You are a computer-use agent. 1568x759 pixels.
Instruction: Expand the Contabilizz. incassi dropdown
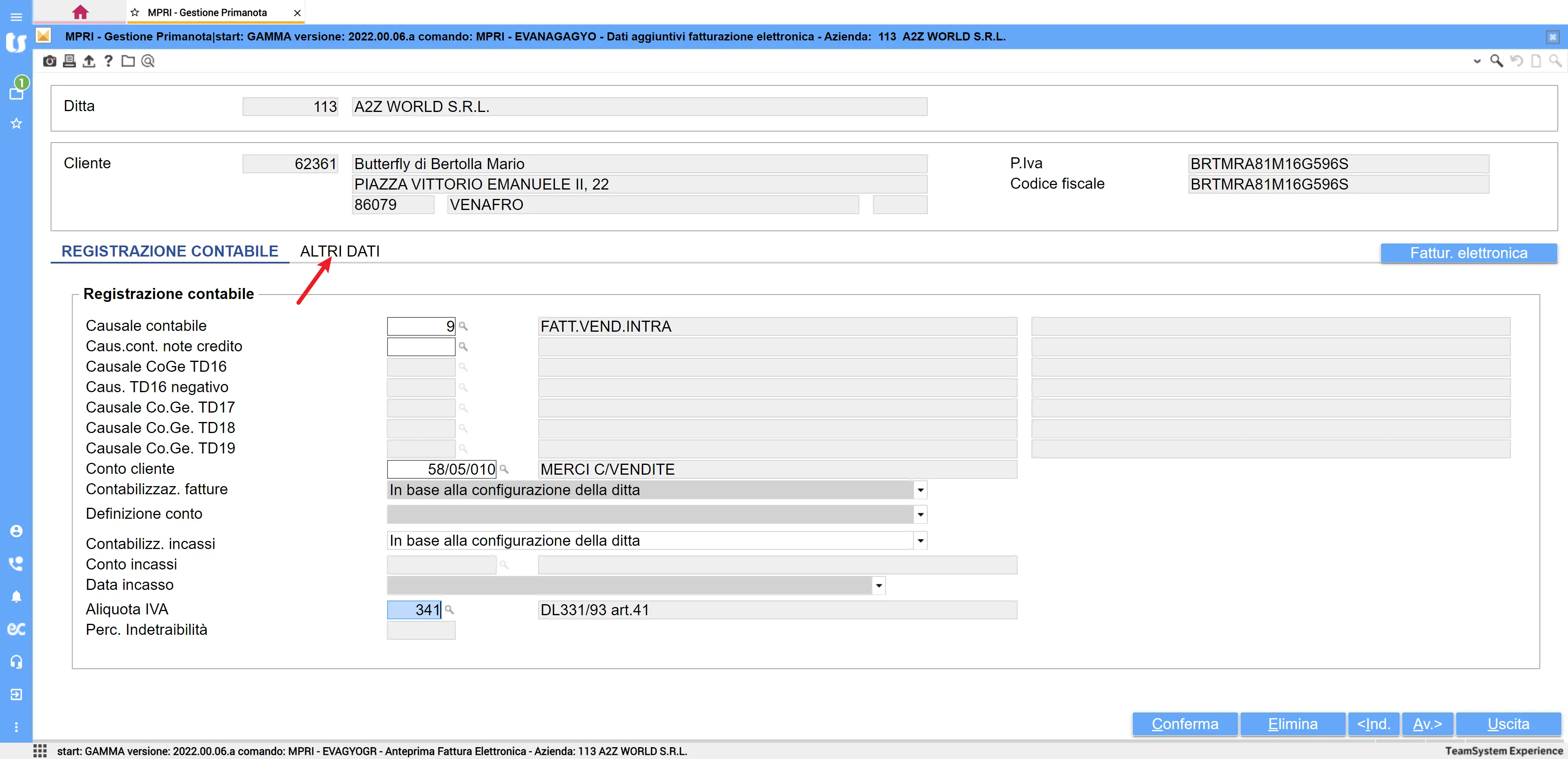[920, 541]
